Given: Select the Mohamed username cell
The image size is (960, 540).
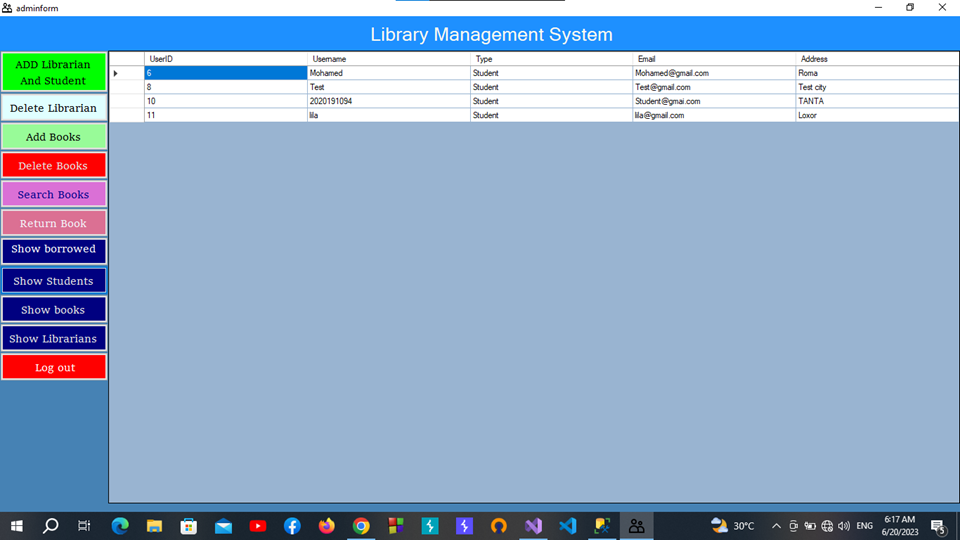Looking at the screenshot, I should pyautogui.click(x=389, y=73).
